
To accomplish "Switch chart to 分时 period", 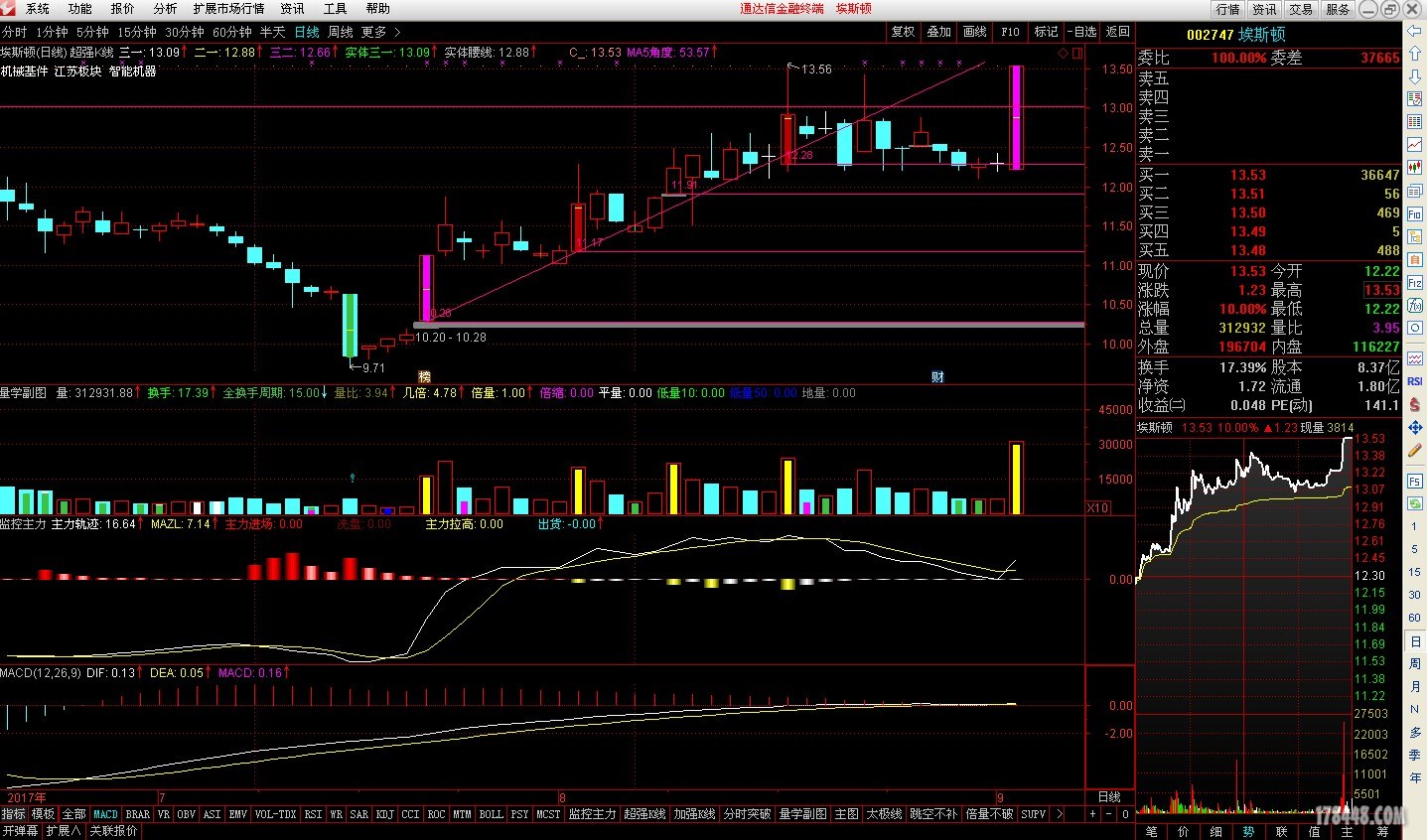I will tap(15, 32).
